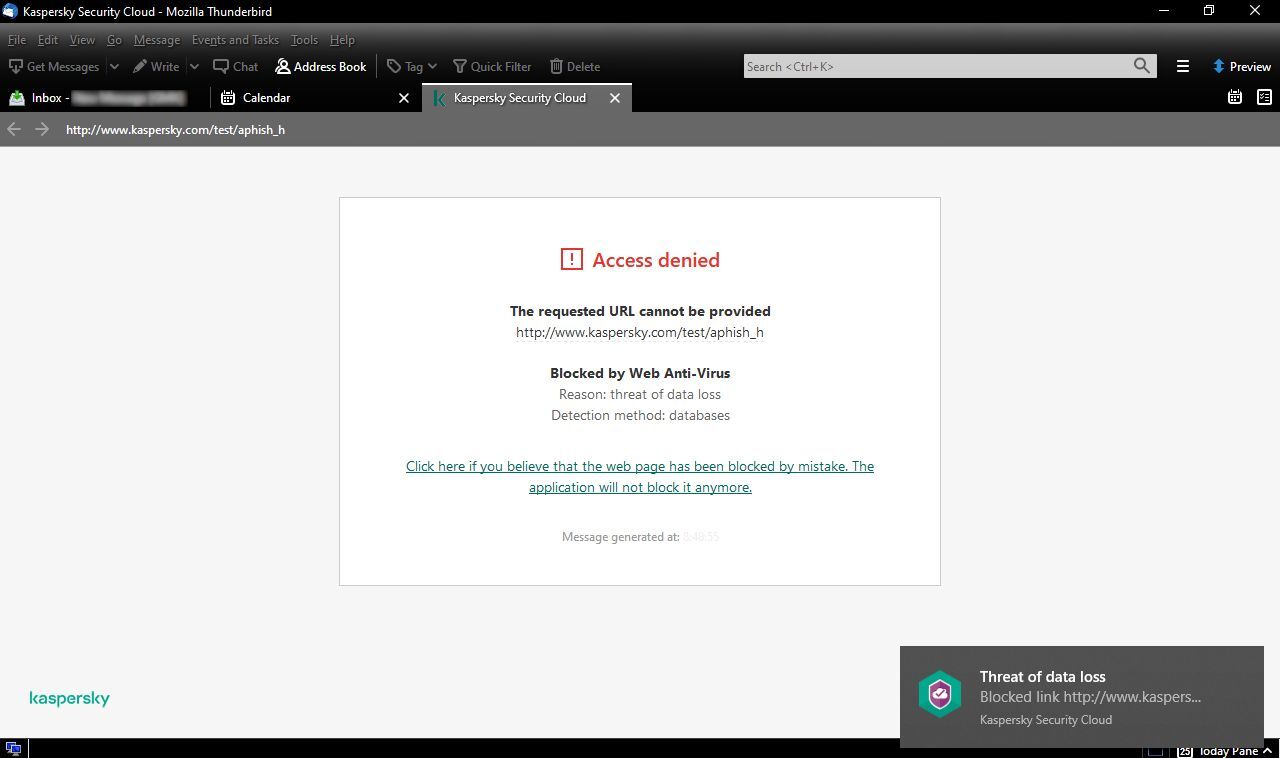
Task: Click the online status icon in status bar
Action: pyautogui.click(x=13, y=749)
